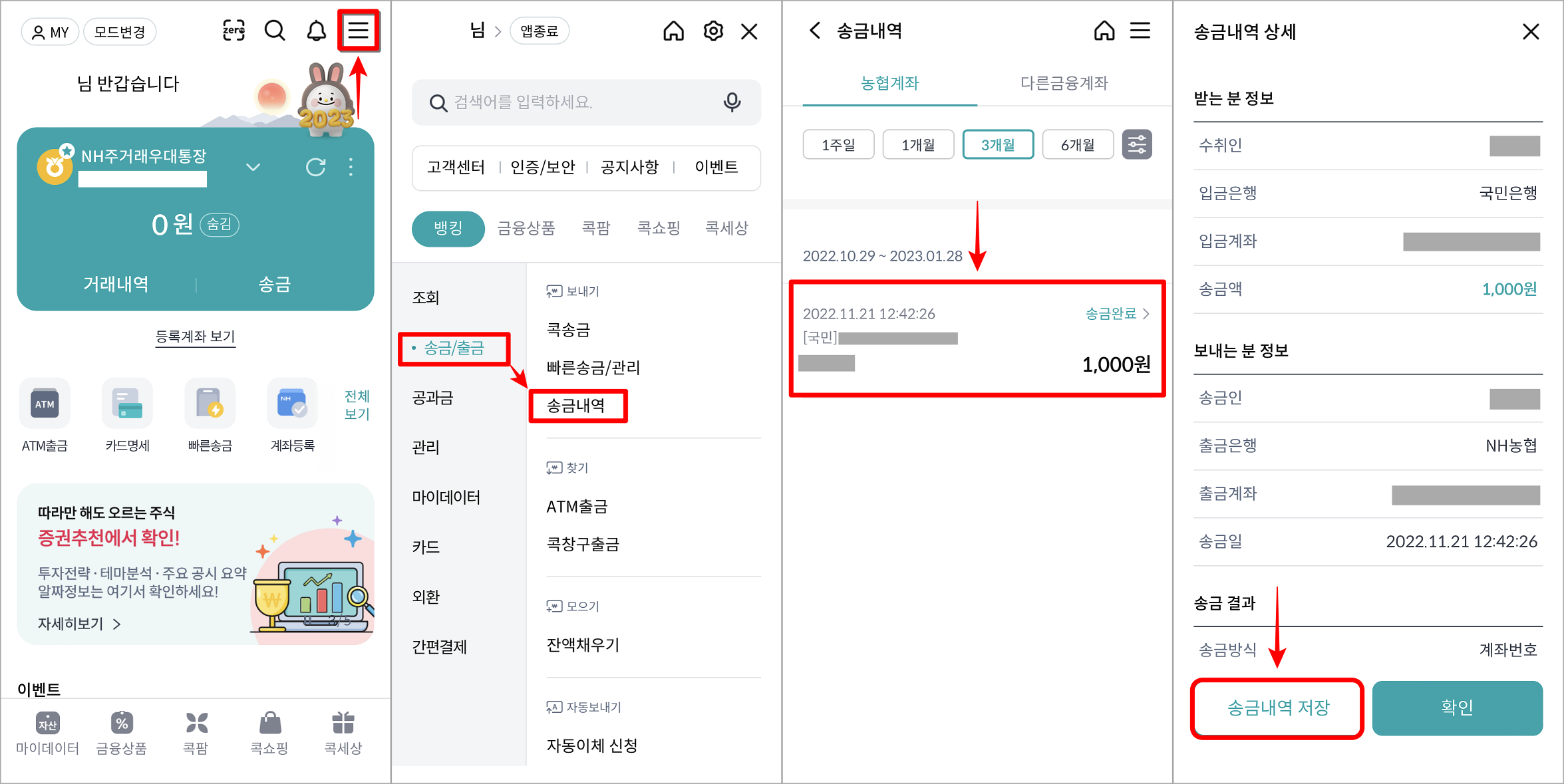Tap the home icon on the 송금내역 screen

coord(1104,31)
